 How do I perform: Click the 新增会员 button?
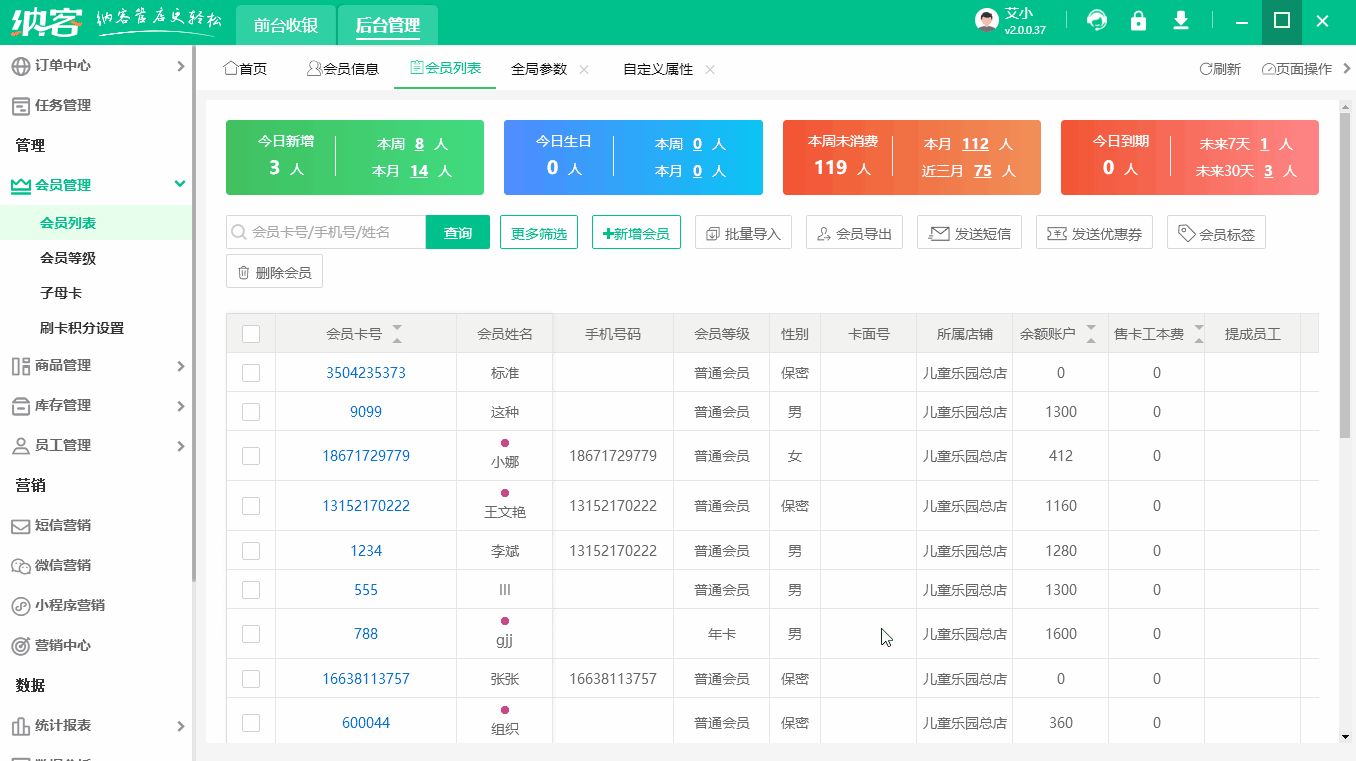(636, 233)
